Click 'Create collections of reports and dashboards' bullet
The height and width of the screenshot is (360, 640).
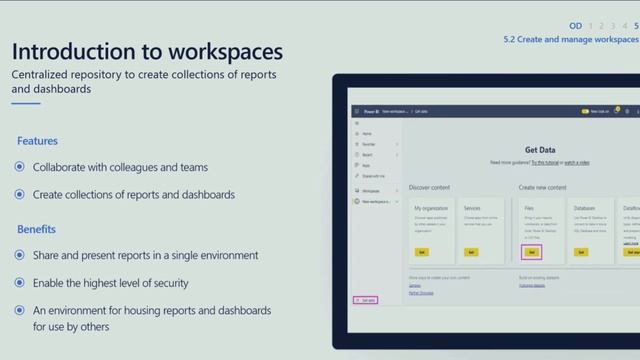(134, 194)
